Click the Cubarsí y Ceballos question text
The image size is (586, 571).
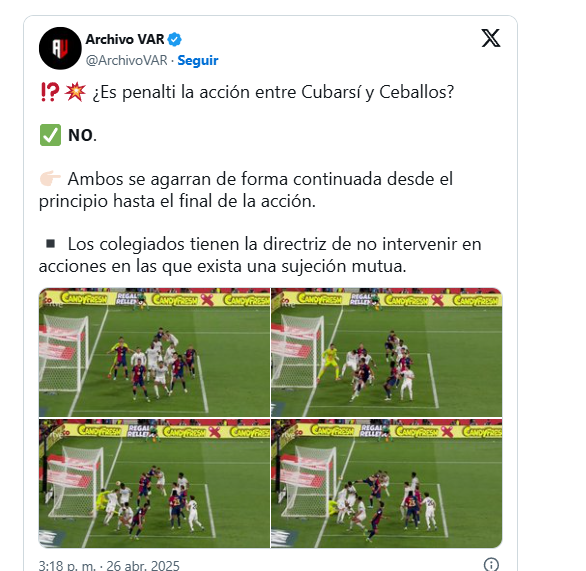[273, 92]
